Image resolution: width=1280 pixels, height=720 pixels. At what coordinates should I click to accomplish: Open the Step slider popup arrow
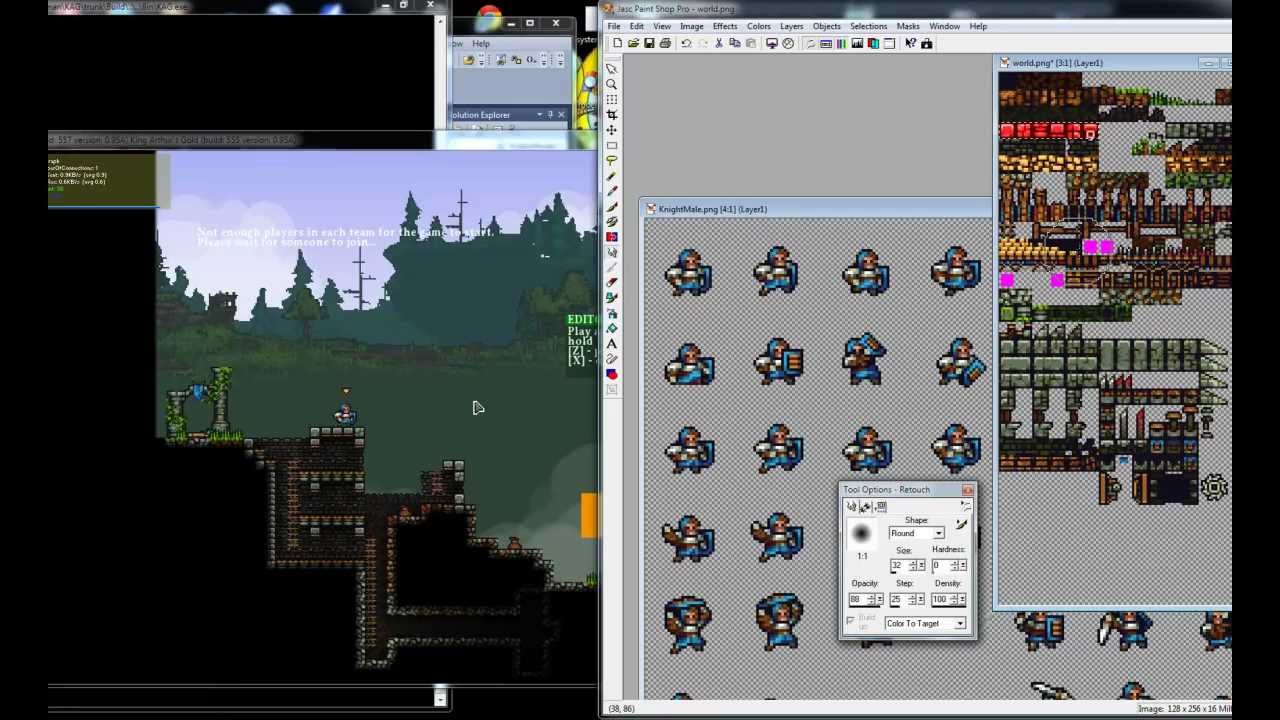[921, 599]
